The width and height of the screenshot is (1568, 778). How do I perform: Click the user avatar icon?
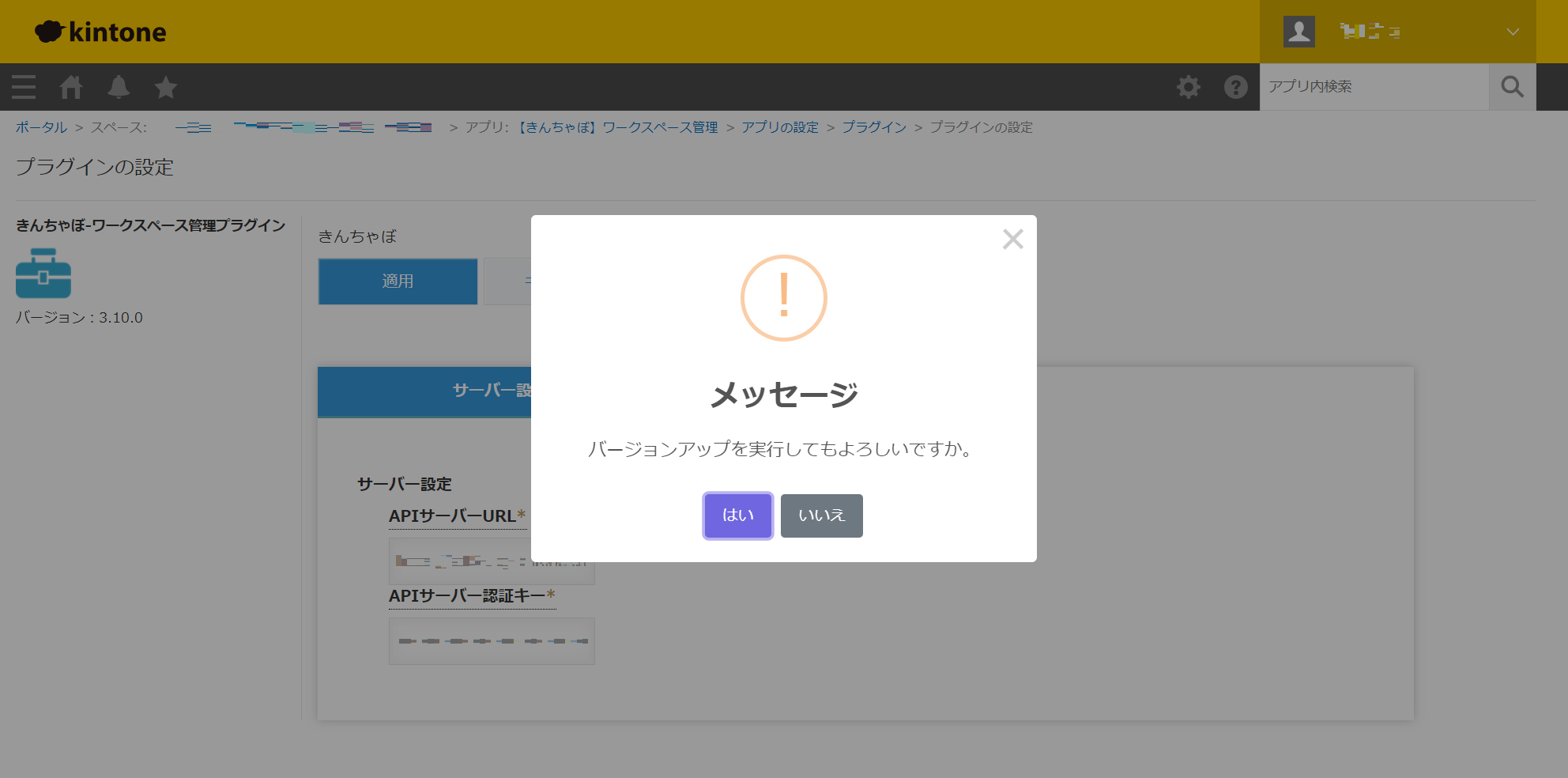[1298, 32]
